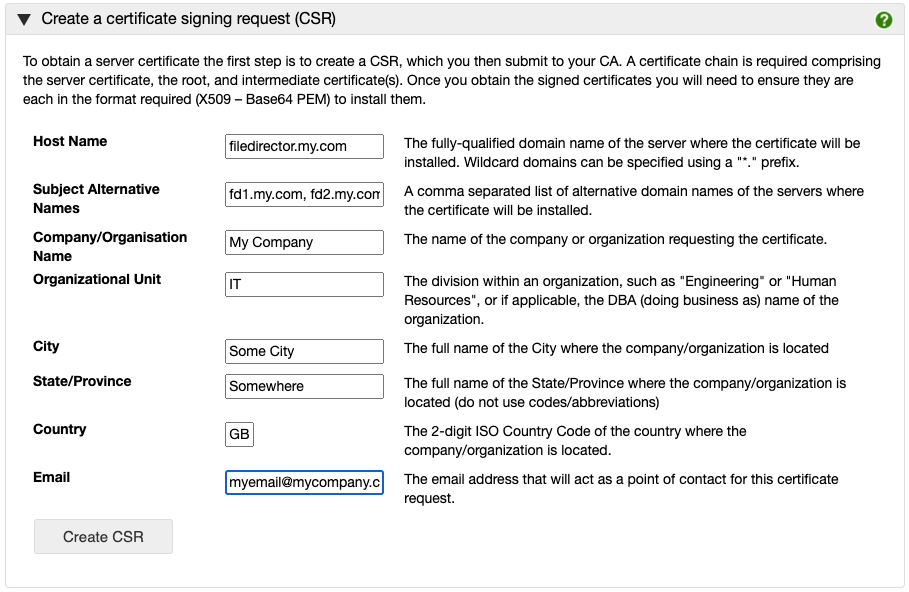Viewport: 909px width, 592px height.
Task: Place cursor in the City field
Action: [x=304, y=351]
